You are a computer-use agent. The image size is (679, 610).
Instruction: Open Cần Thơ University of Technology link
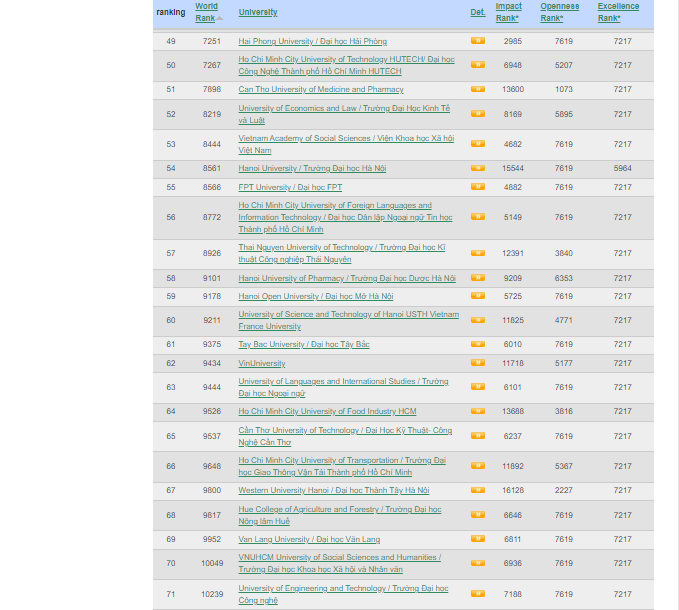(x=345, y=436)
